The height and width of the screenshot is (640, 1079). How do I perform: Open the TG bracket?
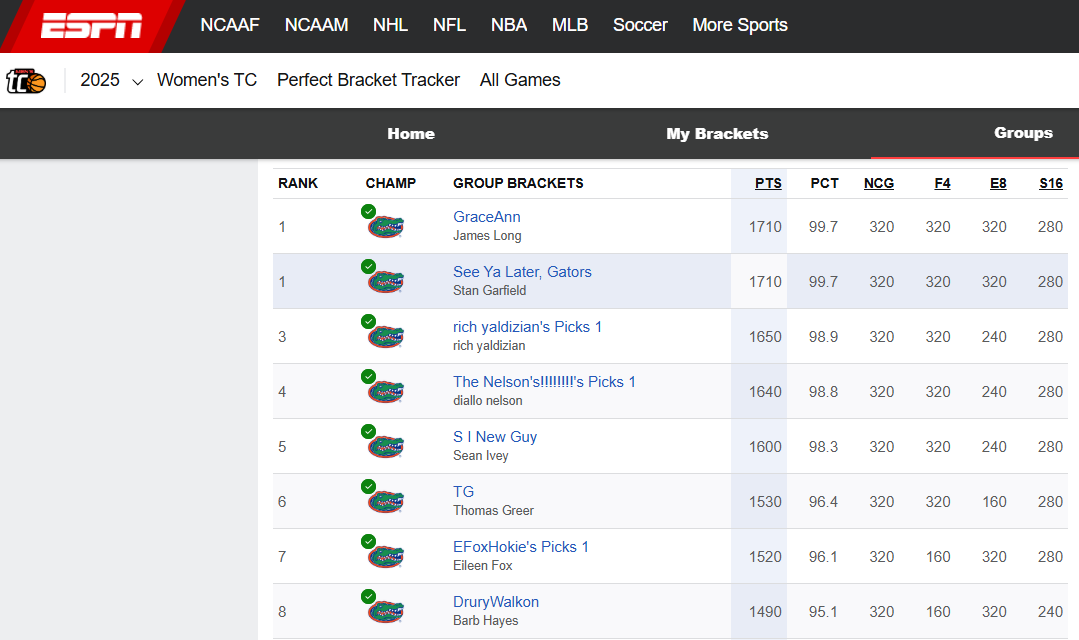463,492
